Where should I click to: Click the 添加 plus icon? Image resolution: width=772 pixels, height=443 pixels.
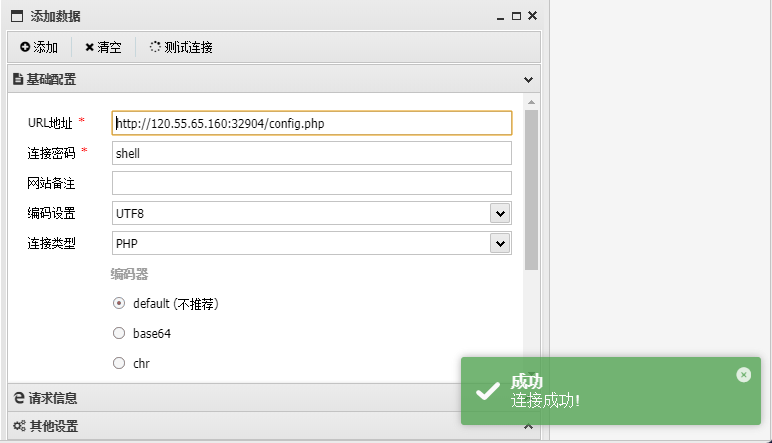[25, 47]
